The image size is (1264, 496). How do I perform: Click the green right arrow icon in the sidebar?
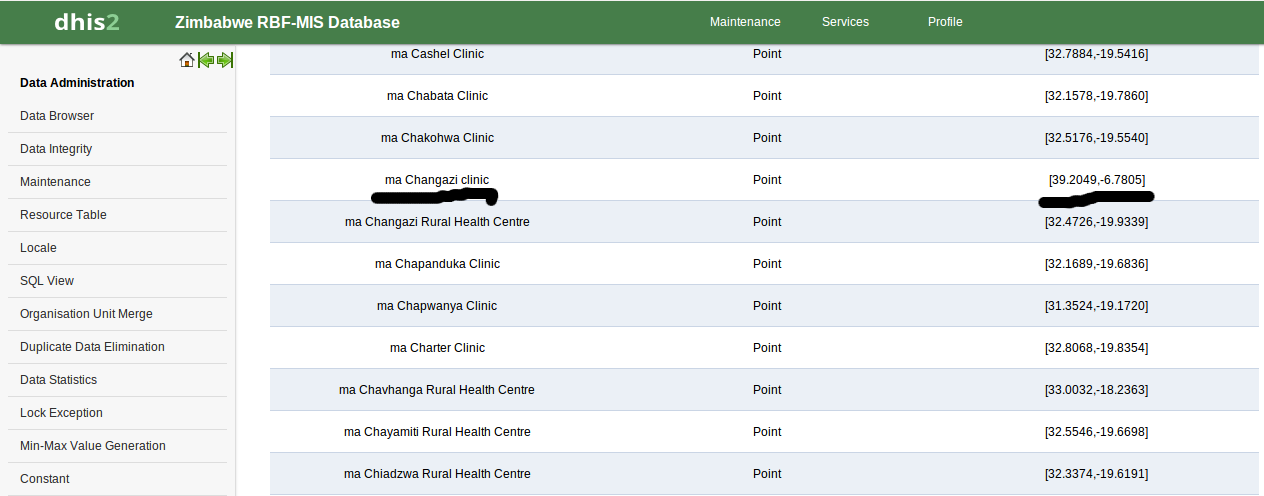[x=225, y=60]
